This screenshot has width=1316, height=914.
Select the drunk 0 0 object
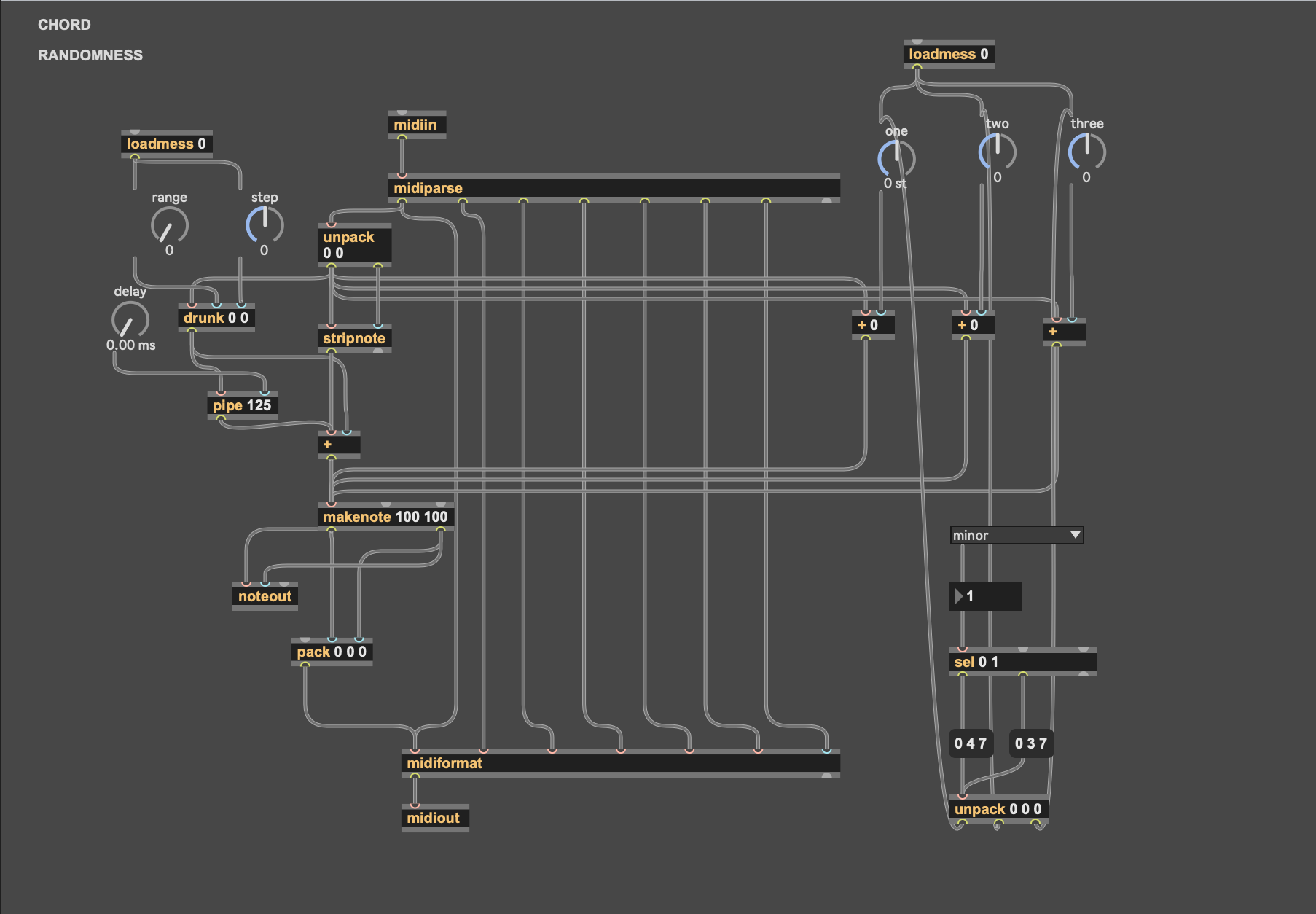click(x=216, y=318)
